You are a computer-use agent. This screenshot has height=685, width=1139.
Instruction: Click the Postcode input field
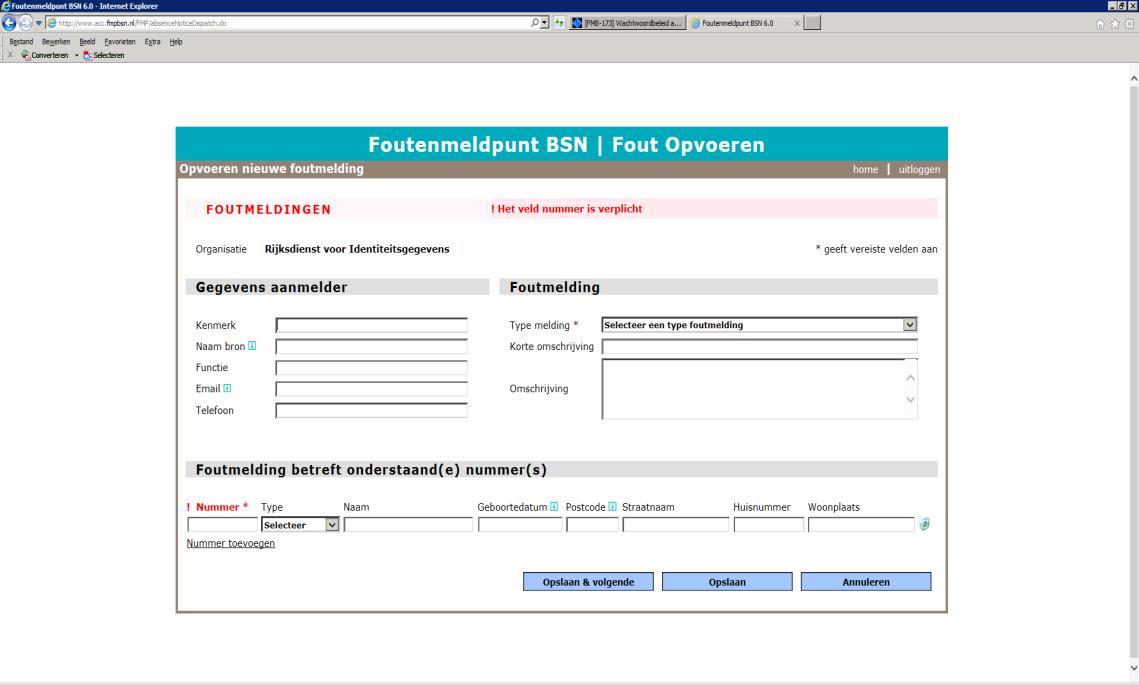pyautogui.click(x=592, y=524)
